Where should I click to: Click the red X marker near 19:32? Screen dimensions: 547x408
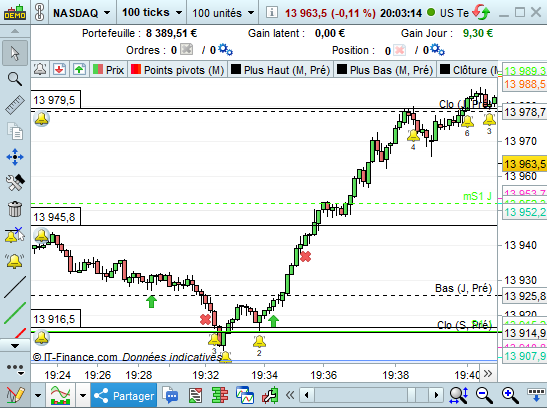coord(205,319)
